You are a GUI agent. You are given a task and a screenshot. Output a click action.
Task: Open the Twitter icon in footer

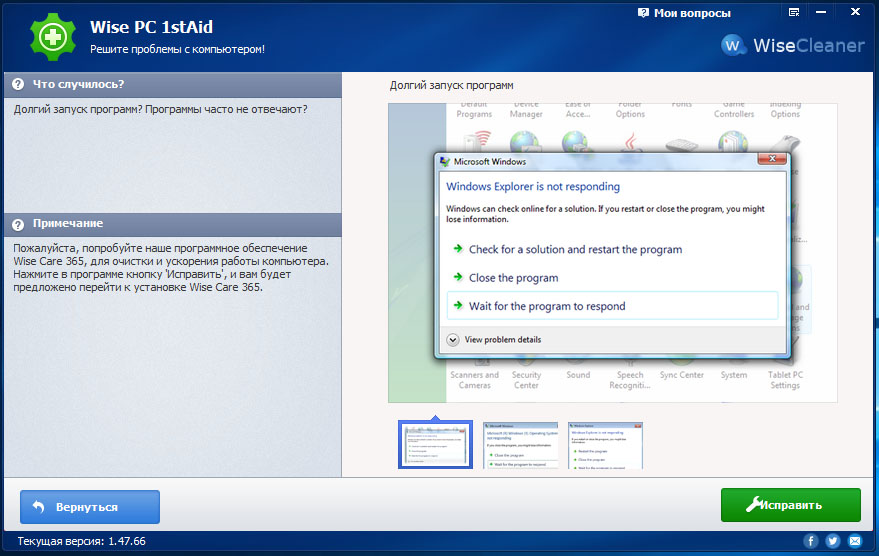(x=832, y=541)
